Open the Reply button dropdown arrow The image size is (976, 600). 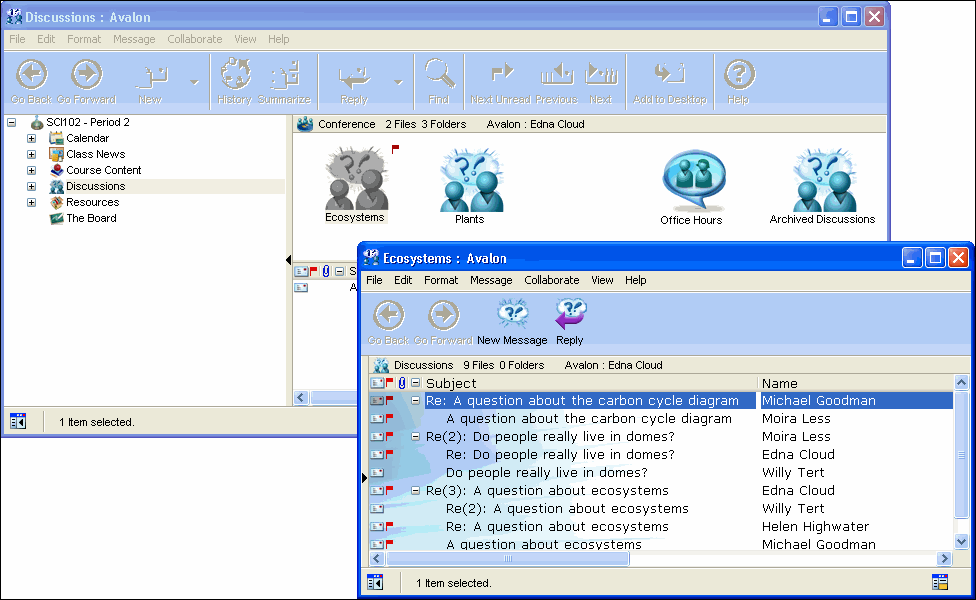tap(398, 82)
